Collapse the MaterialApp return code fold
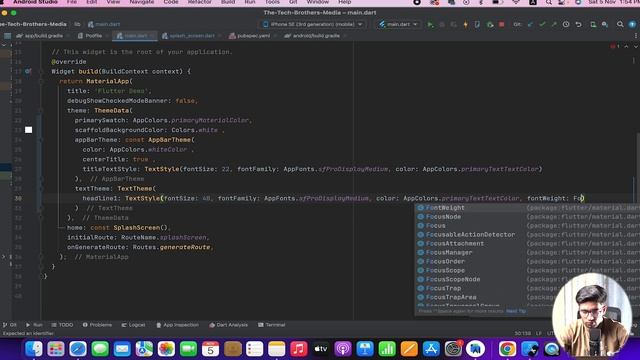The image size is (640, 360). pos(41,81)
